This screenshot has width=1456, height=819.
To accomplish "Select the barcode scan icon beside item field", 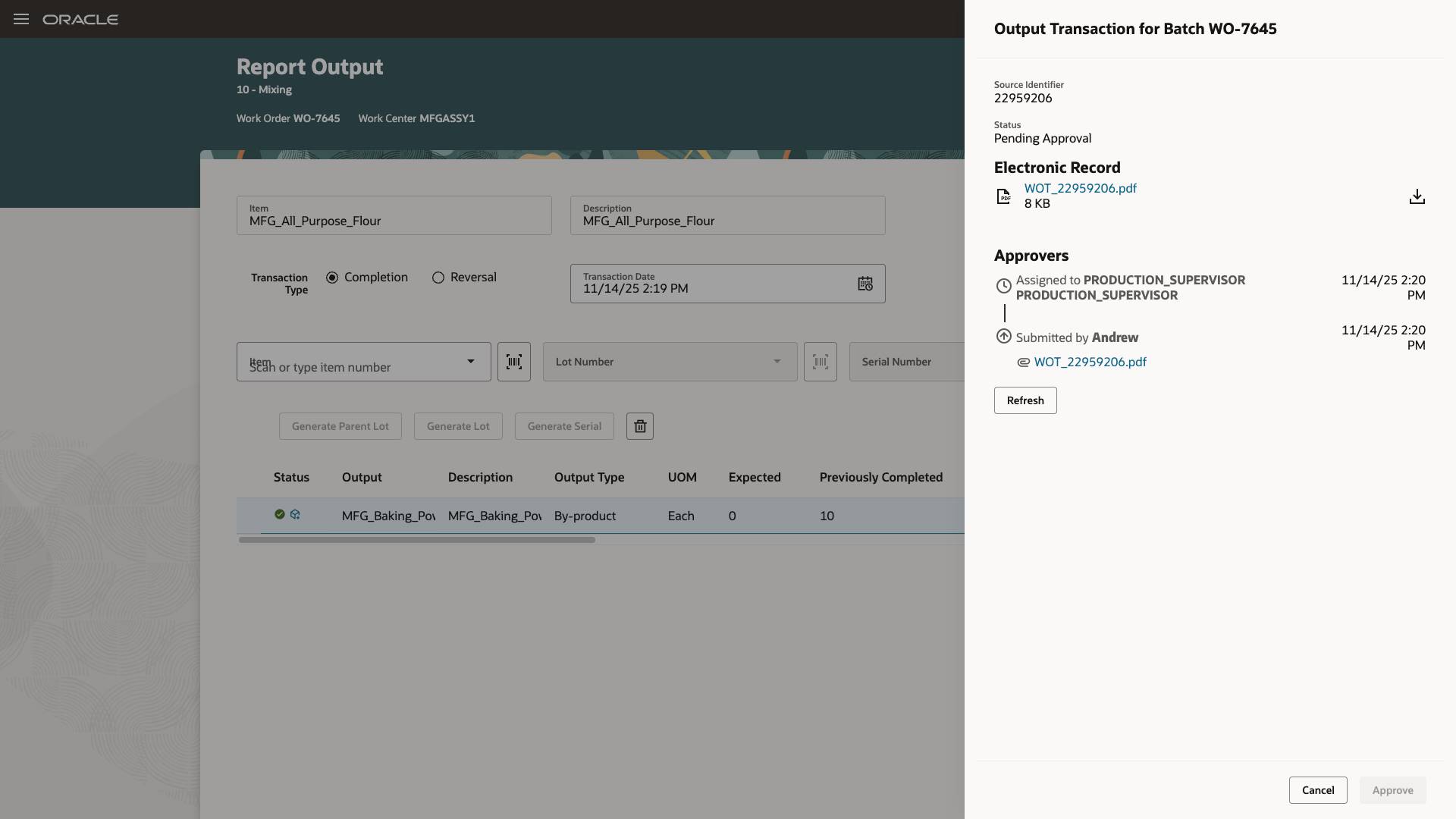I will click(514, 362).
